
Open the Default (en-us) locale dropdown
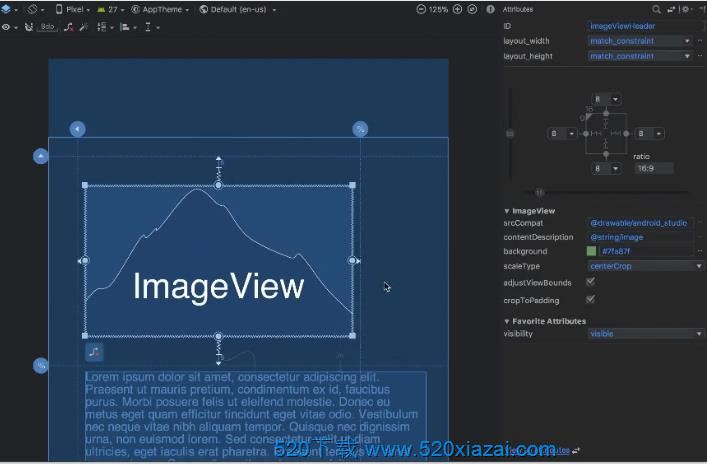[238, 9]
